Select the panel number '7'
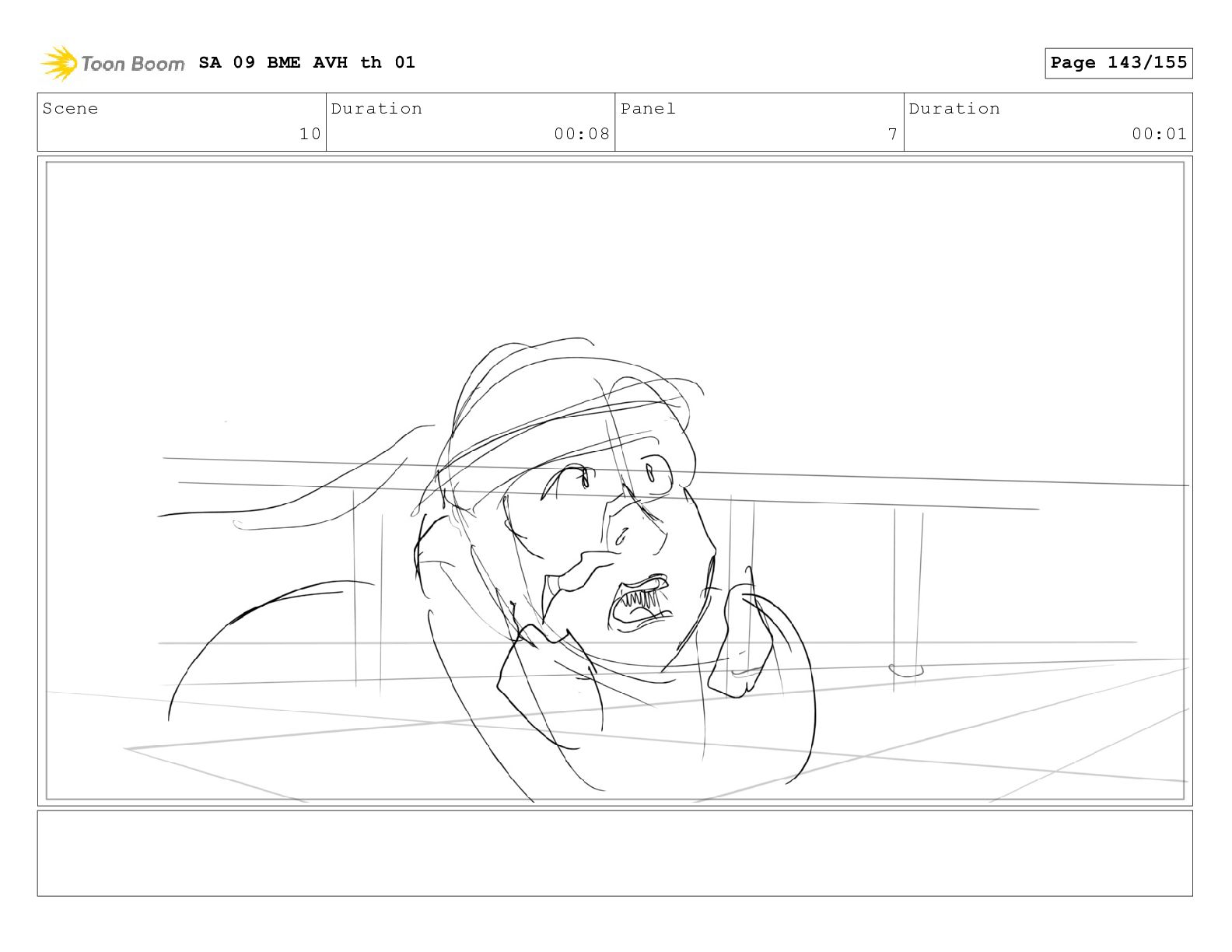This screenshot has width=1232, height=952. pos(893,134)
